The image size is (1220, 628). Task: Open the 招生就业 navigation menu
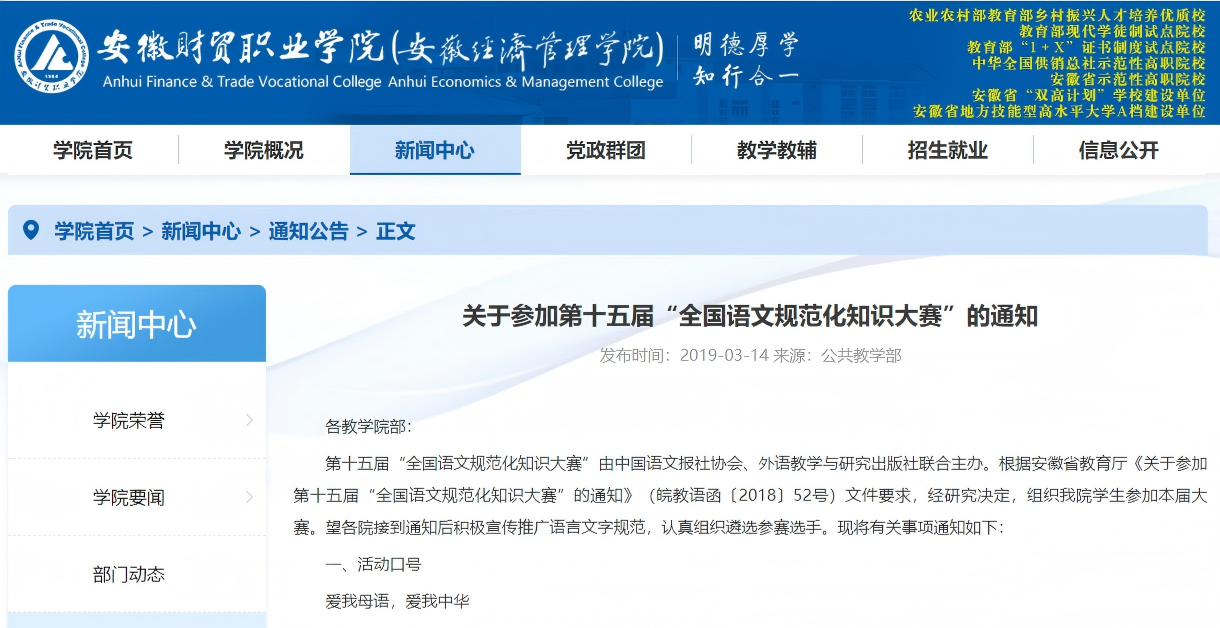(948, 150)
